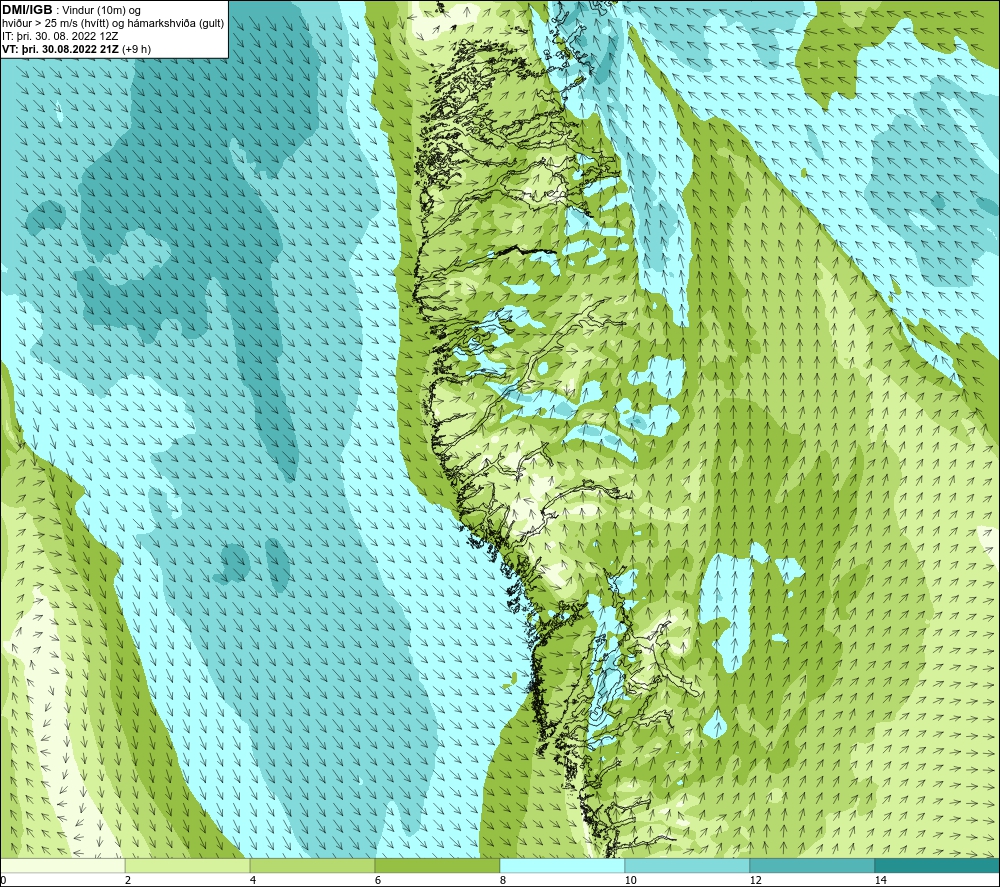
Task: Click the DMI/IGB title text
Action: (x=27, y=10)
